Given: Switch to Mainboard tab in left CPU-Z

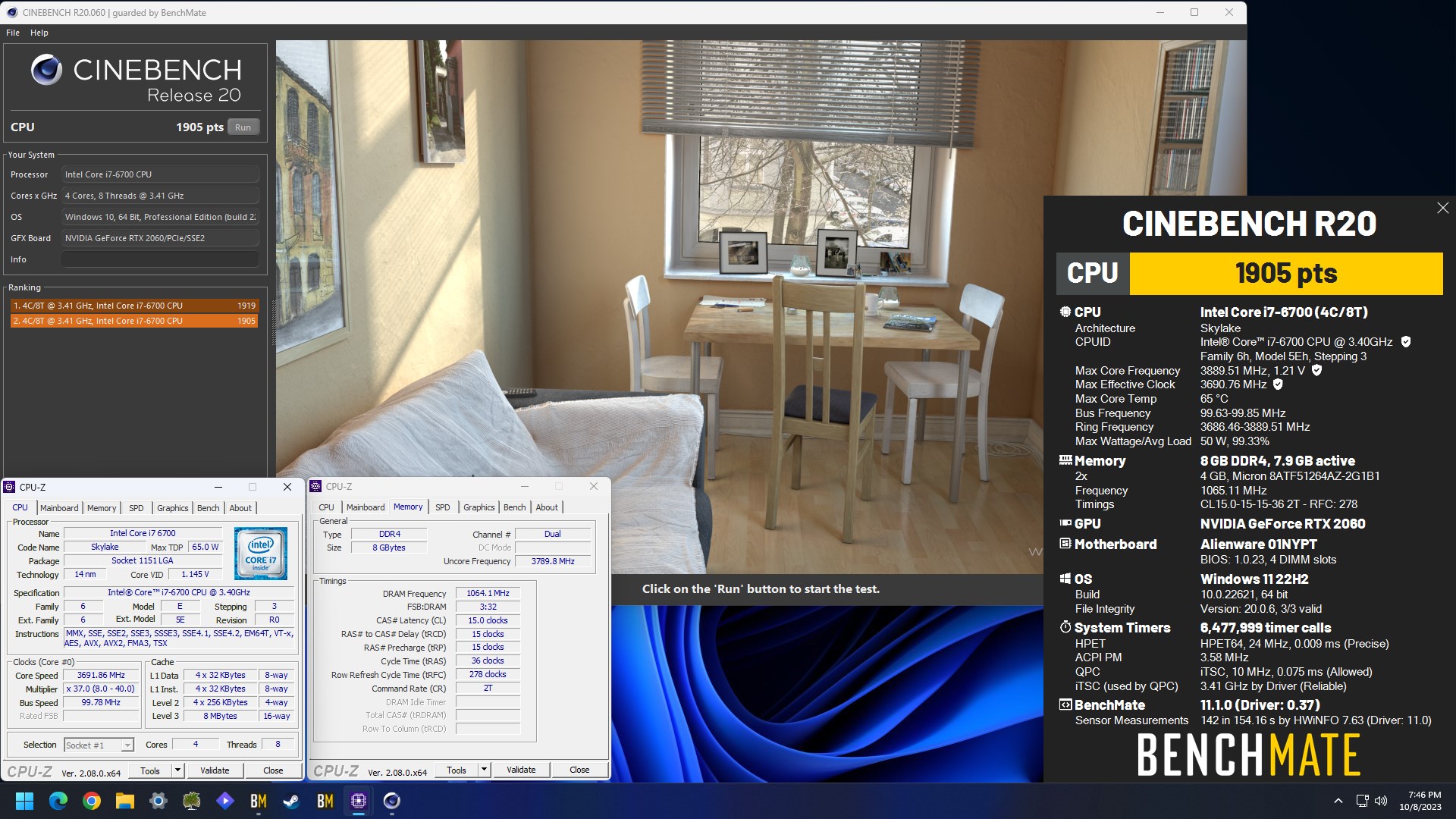Looking at the screenshot, I should (59, 508).
